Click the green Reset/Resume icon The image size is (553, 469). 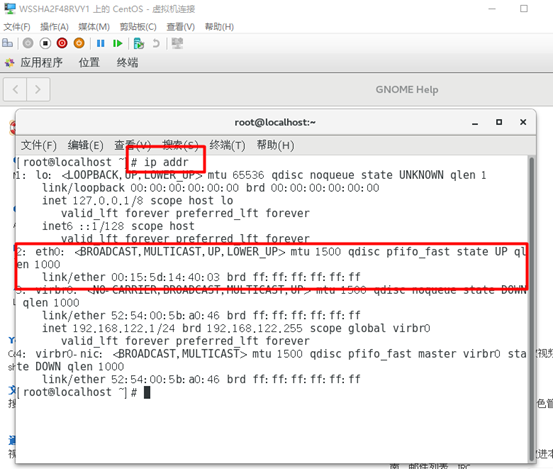tap(117, 43)
